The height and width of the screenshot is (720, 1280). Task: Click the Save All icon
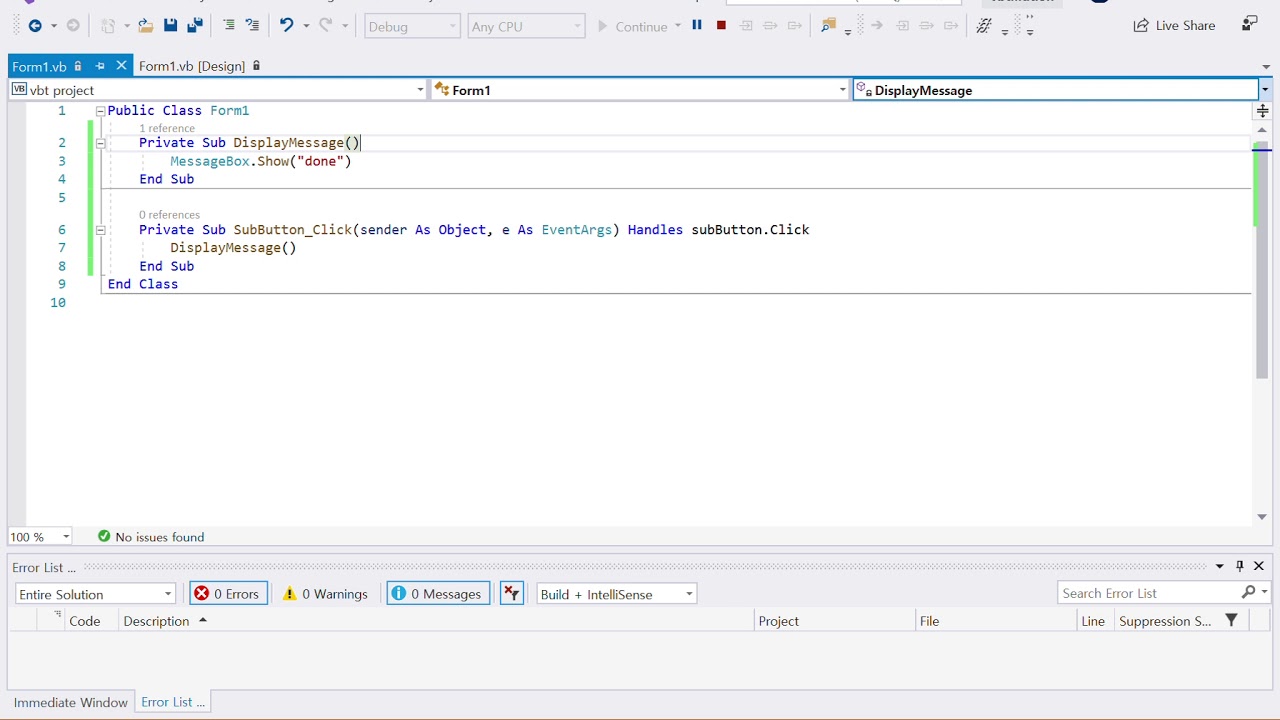[195, 26]
